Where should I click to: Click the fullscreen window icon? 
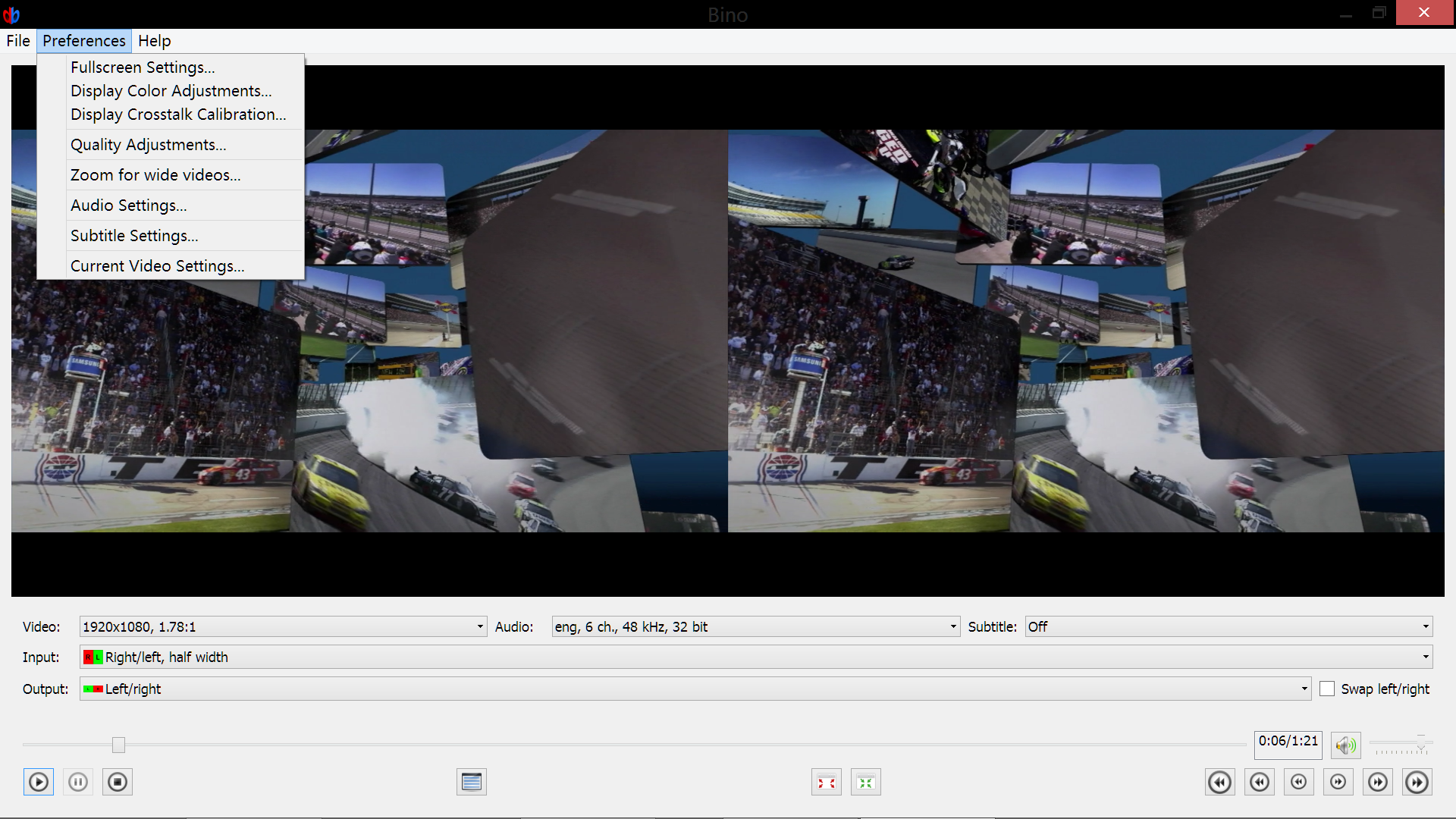pyautogui.click(x=472, y=782)
